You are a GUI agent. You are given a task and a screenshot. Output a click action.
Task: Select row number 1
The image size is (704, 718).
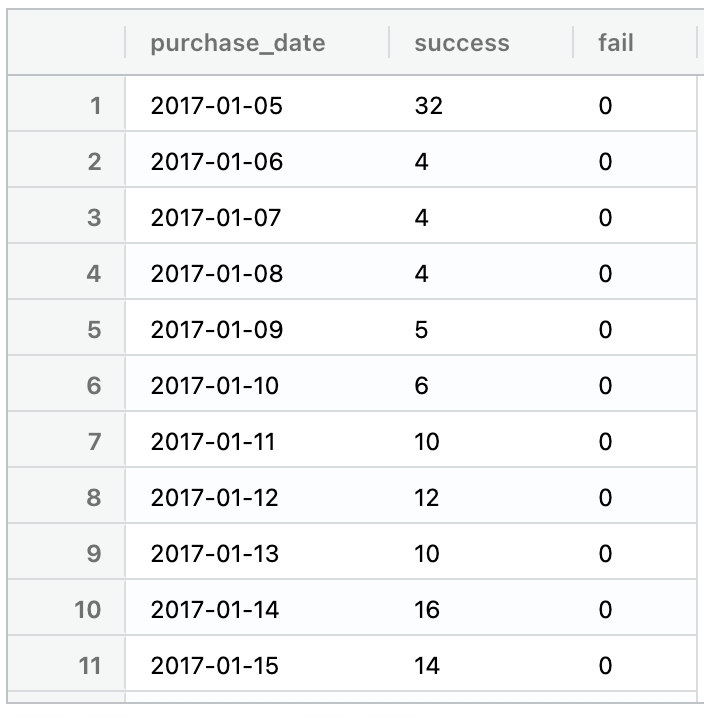[95, 105]
